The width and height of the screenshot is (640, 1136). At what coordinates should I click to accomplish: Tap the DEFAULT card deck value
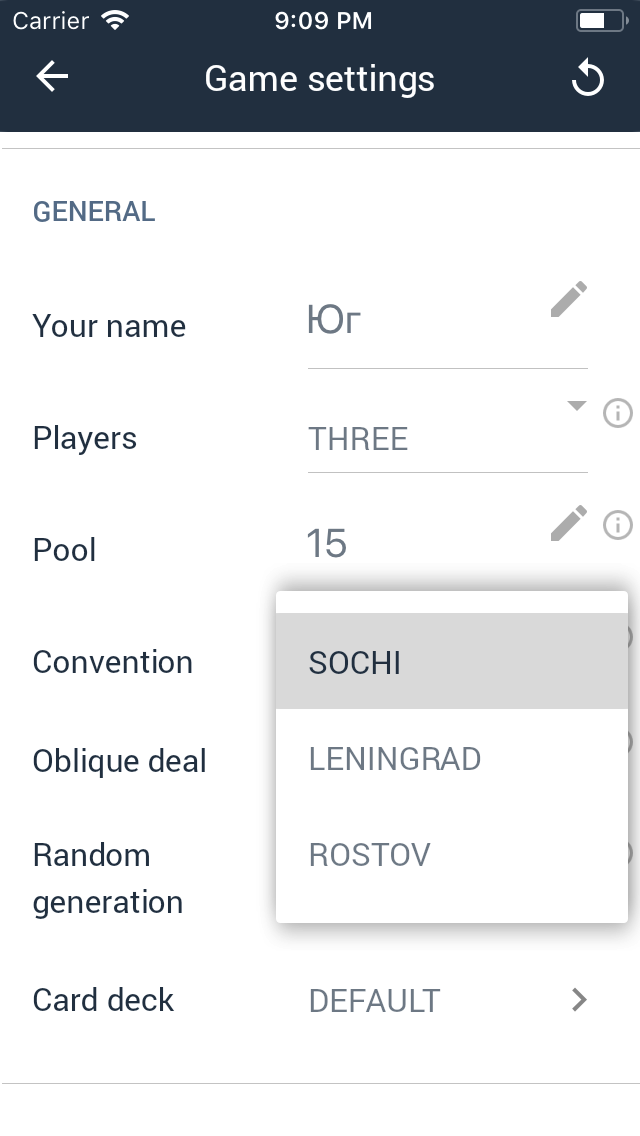click(374, 1000)
